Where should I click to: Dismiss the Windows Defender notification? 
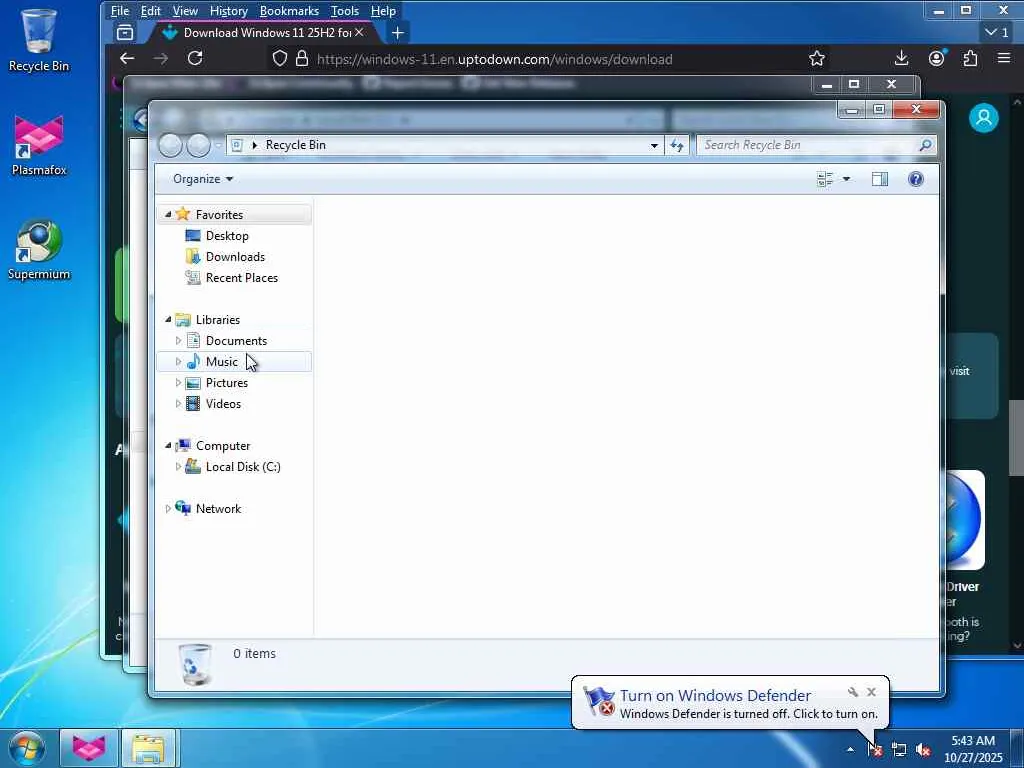coord(871,692)
